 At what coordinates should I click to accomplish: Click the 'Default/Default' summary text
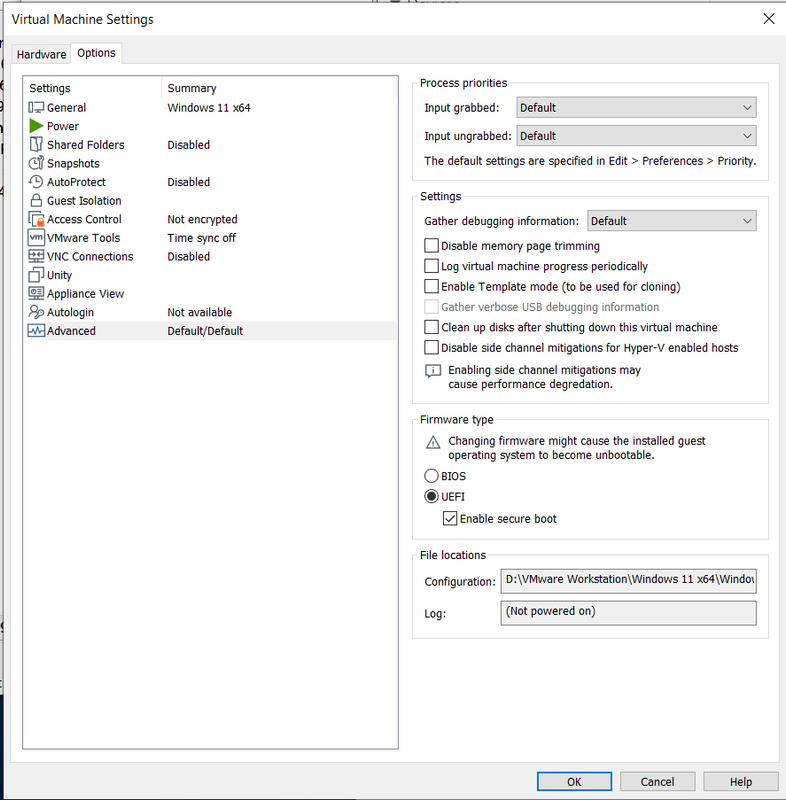pyautogui.click(x=205, y=331)
